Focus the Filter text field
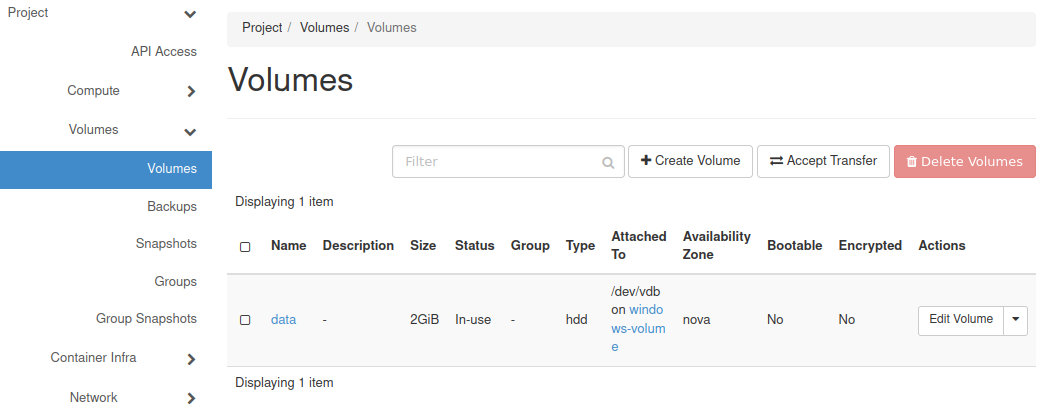Image resolution: width=1041 pixels, height=418 pixels. point(495,162)
